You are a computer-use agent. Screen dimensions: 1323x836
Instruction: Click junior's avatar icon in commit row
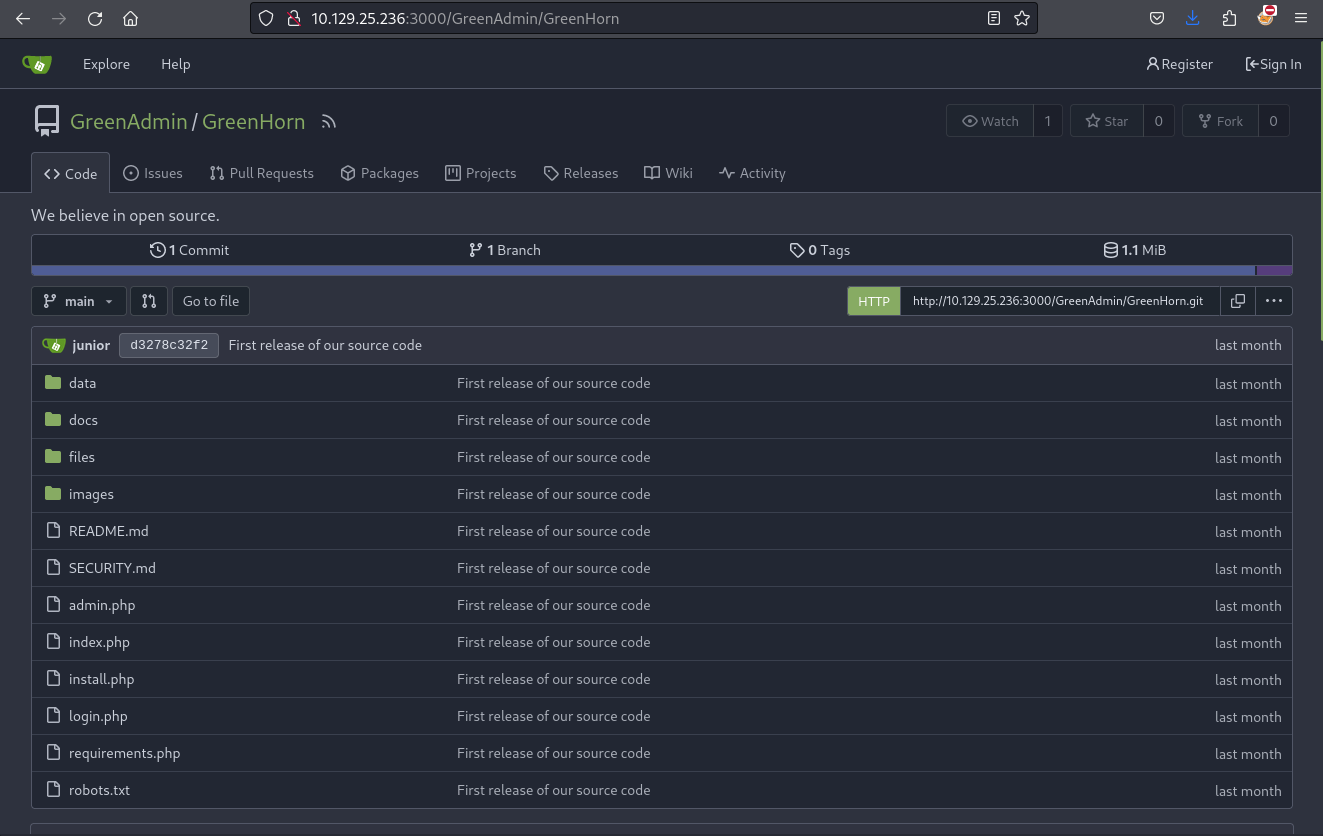(54, 345)
